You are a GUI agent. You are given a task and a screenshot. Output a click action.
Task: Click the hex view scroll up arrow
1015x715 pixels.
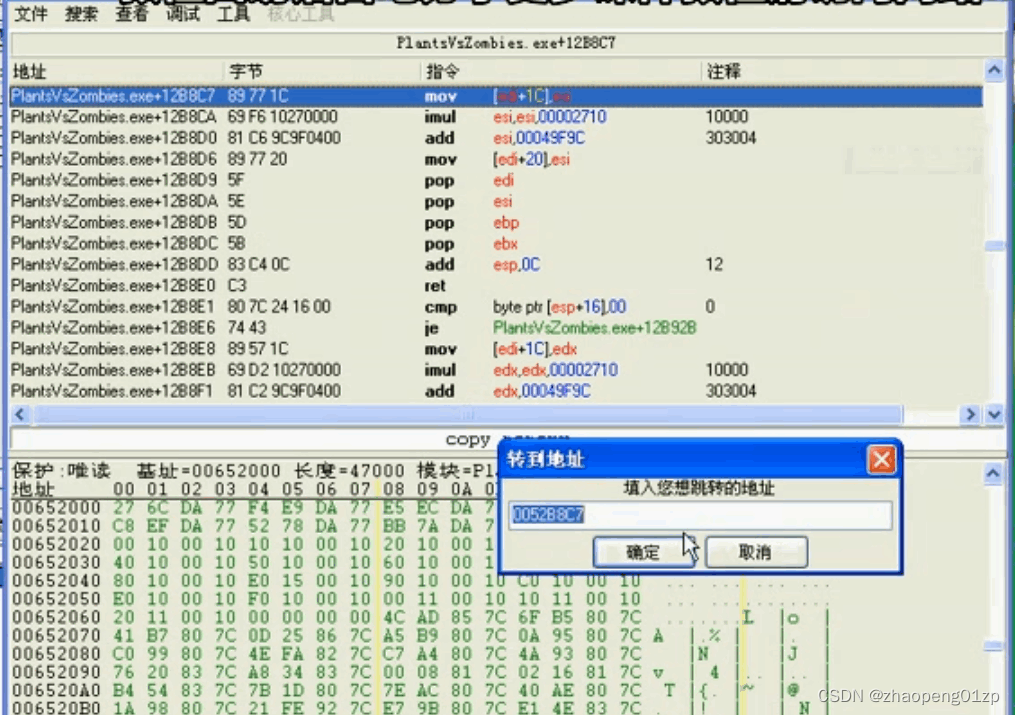click(x=993, y=474)
